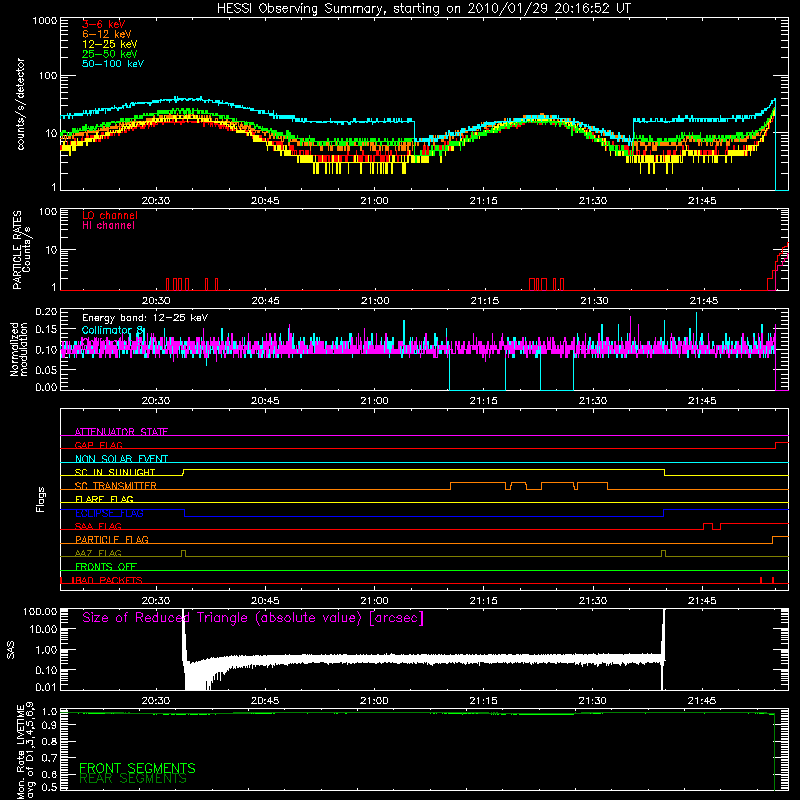Click the FRONTS OFF label
Screen dimensions: 800x800
(106, 566)
